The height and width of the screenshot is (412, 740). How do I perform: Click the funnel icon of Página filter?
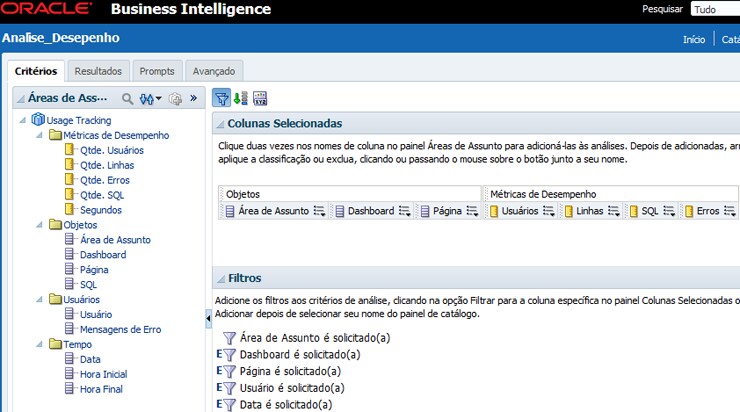point(229,371)
